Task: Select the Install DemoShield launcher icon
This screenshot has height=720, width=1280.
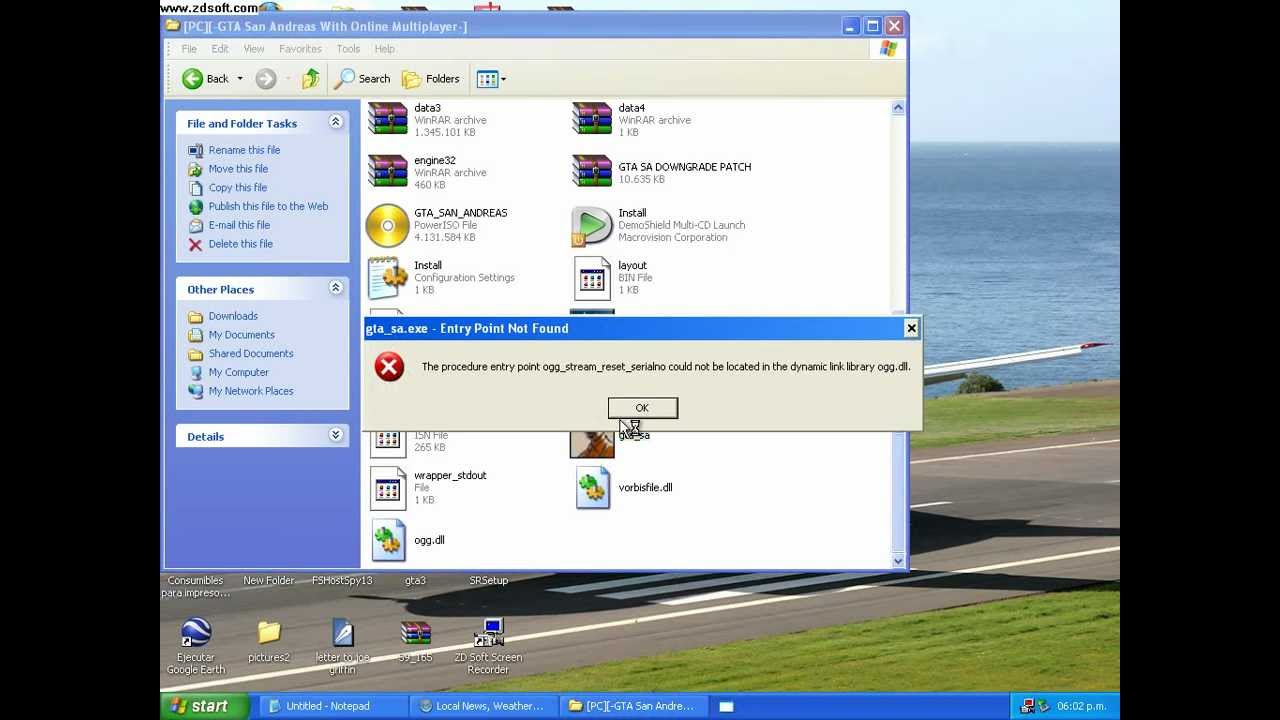Action: point(592,225)
